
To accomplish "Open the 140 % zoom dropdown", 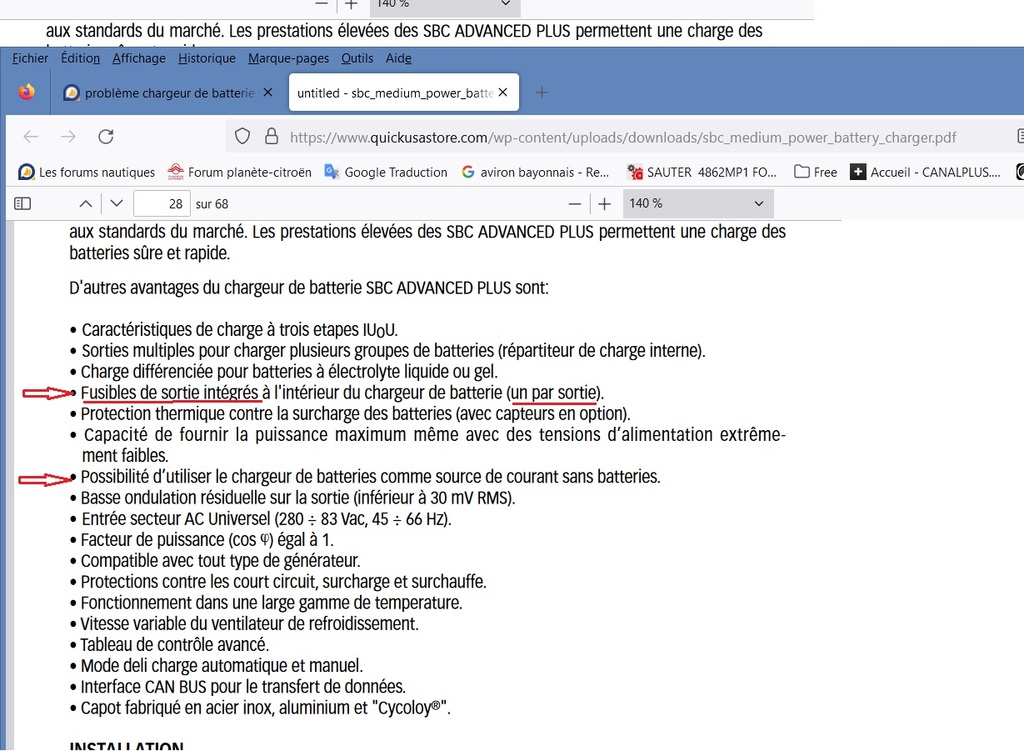I will coord(698,204).
